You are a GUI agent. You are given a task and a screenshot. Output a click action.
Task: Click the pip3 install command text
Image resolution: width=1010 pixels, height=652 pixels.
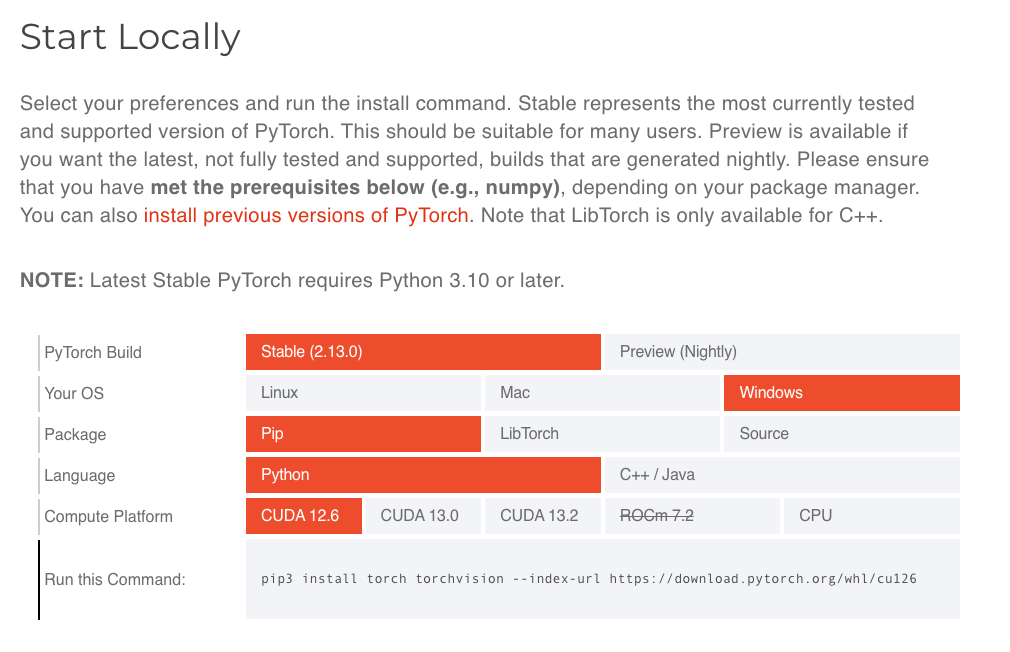coord(588,579)
